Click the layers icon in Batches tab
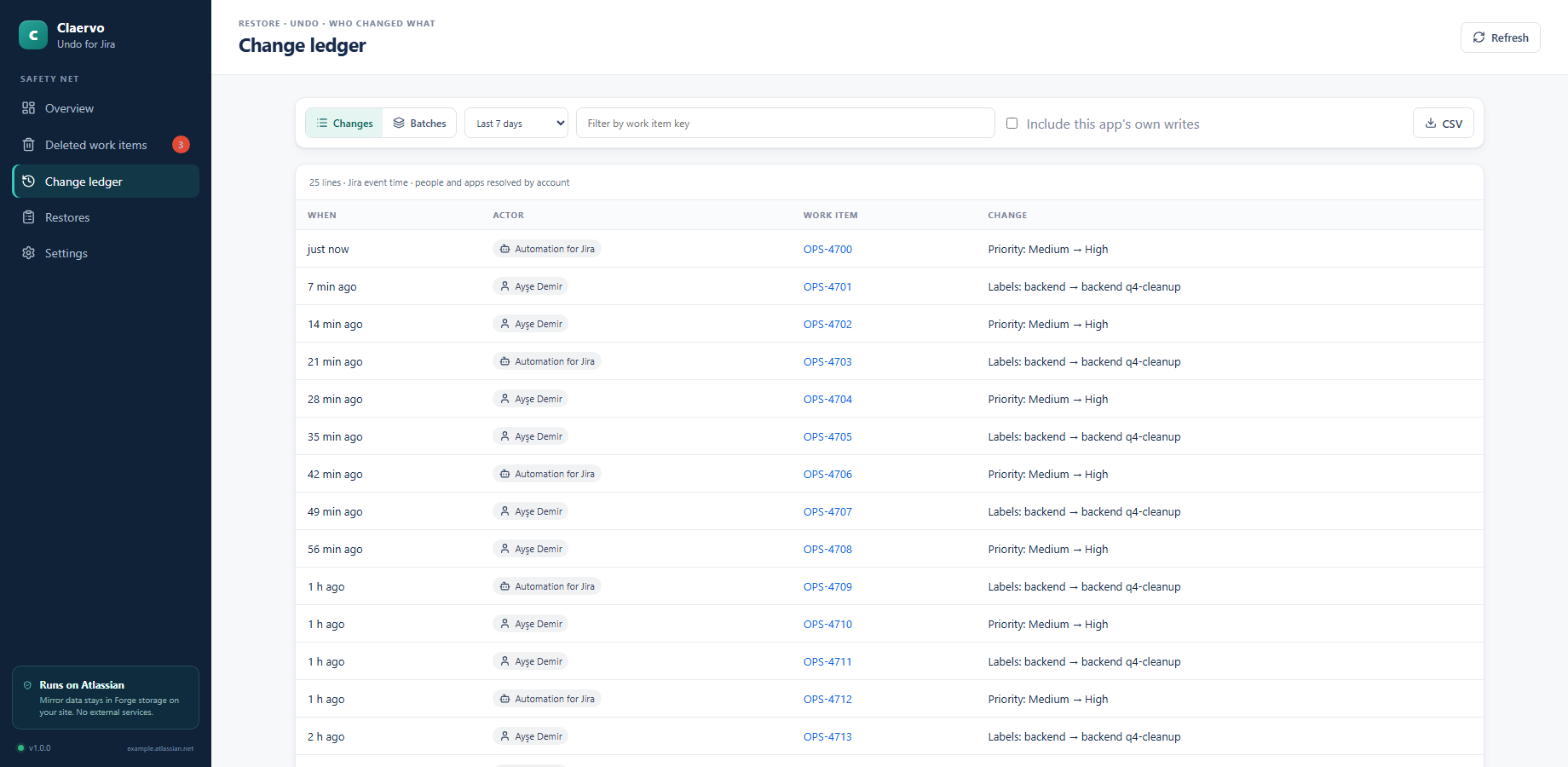This screenshot has width=1568, height=767. tap(399, 124)
